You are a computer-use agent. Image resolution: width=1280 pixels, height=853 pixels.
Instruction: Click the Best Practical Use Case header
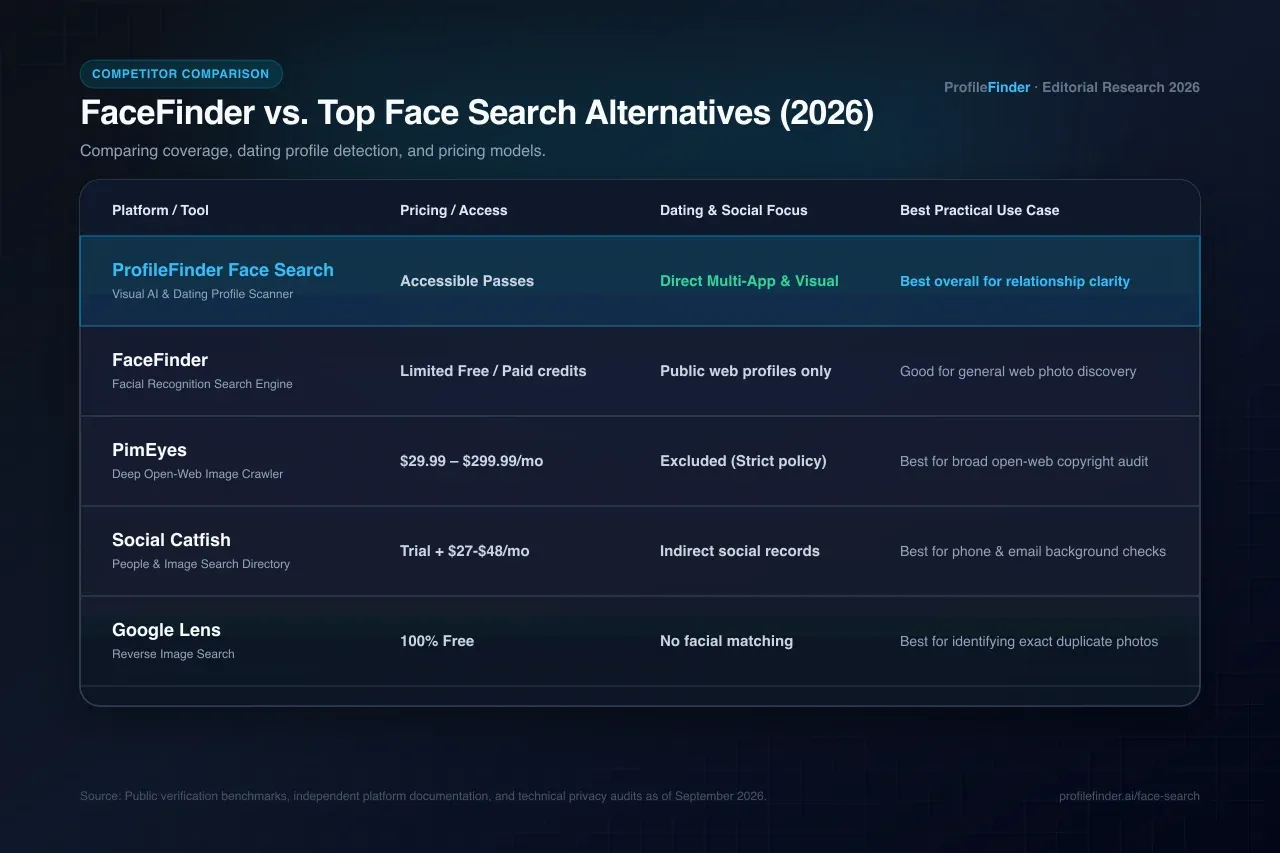979,210
